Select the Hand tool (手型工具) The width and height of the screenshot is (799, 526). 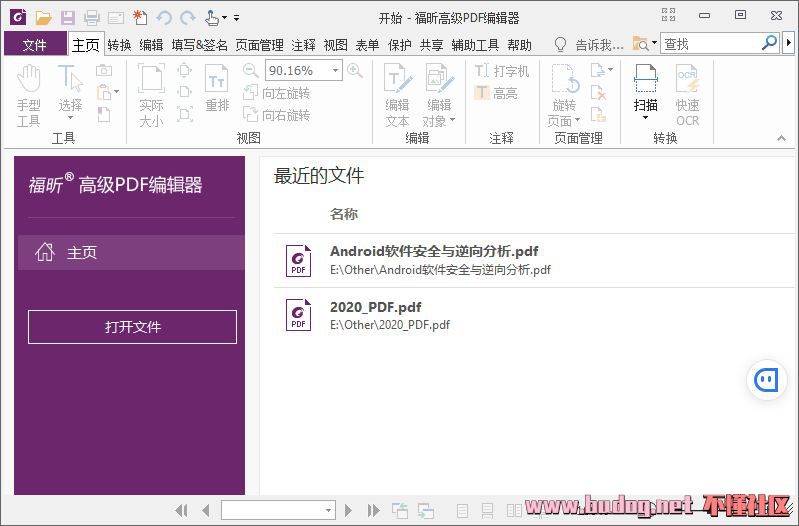tap(28, 95)
